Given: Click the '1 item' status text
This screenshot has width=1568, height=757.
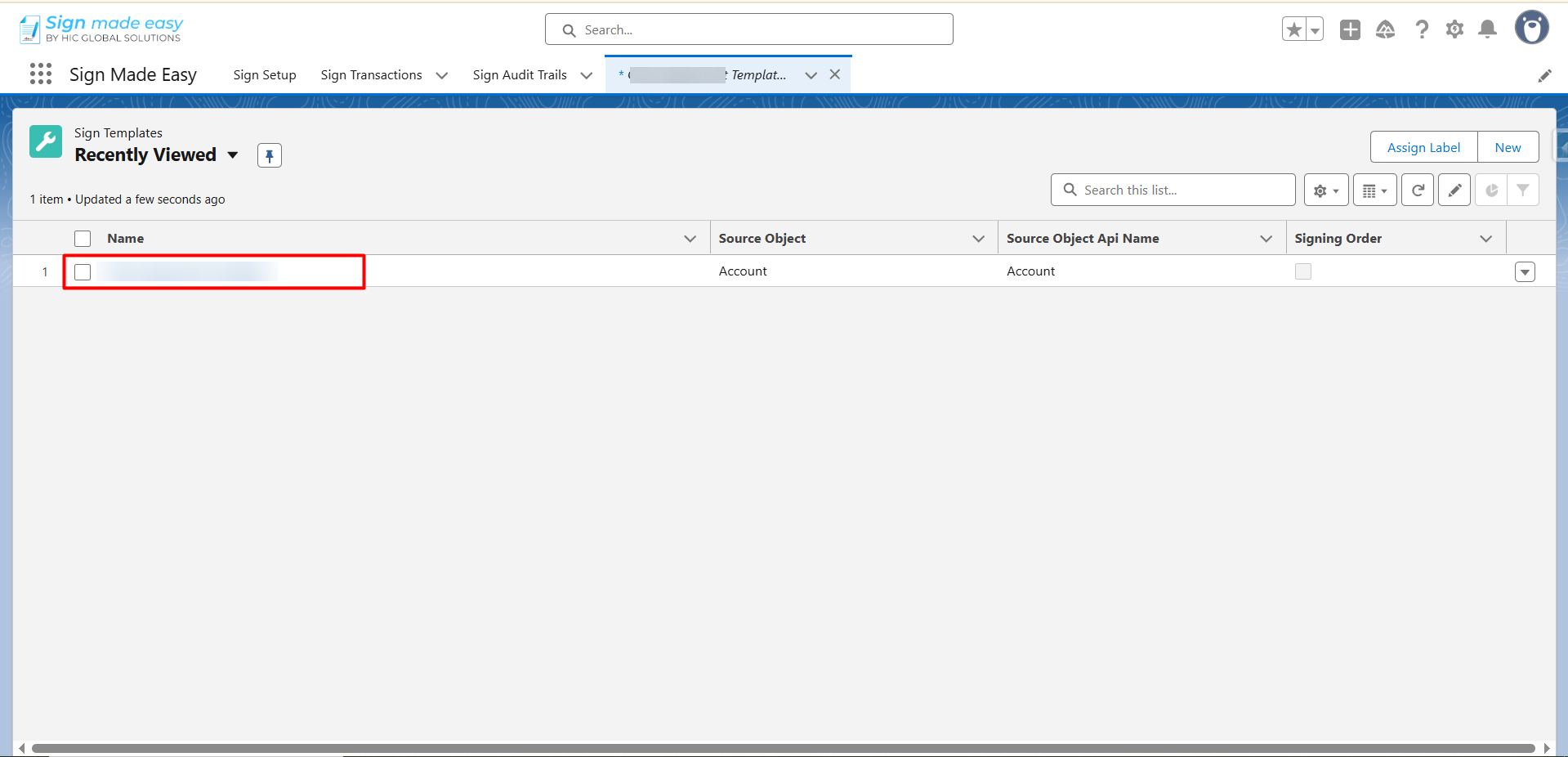Looking at the screenshot, I should (x=47, y=199).
